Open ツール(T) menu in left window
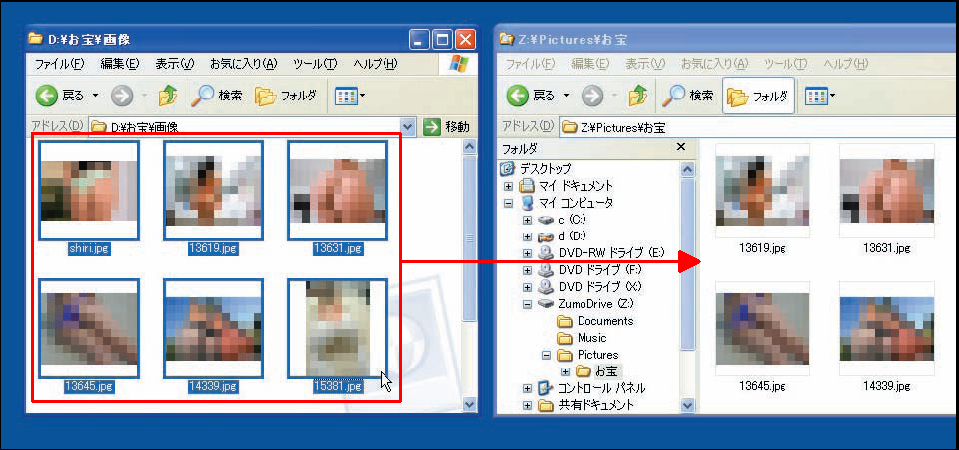The width and height of the screenshot is (959, 450). coord(315,64)
